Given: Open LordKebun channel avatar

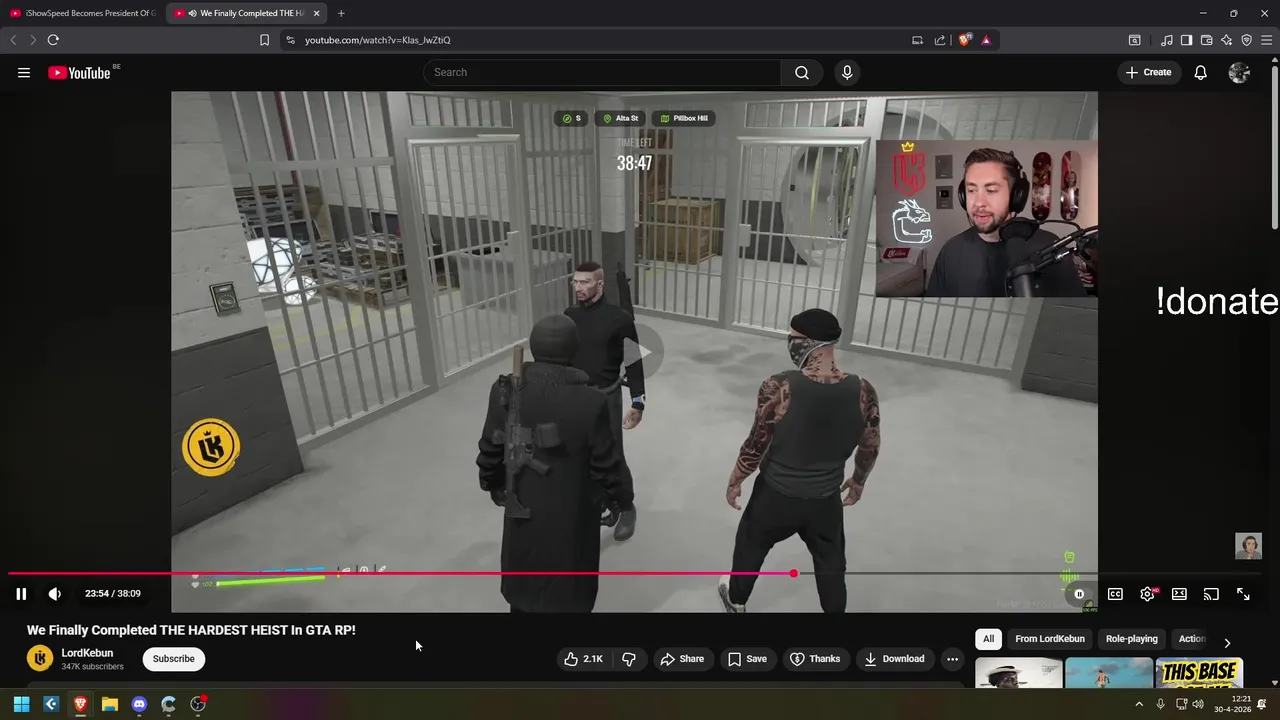Looking at the screenshot, I should [40, 658].
